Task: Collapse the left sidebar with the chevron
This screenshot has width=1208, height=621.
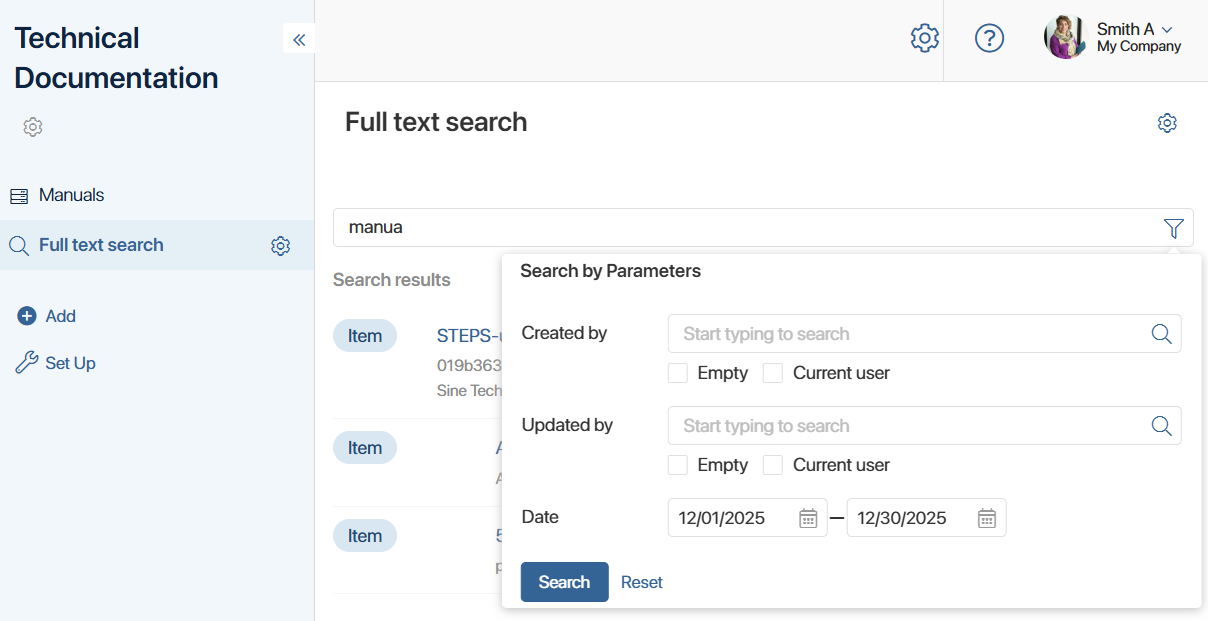Action: pos(298,39)
